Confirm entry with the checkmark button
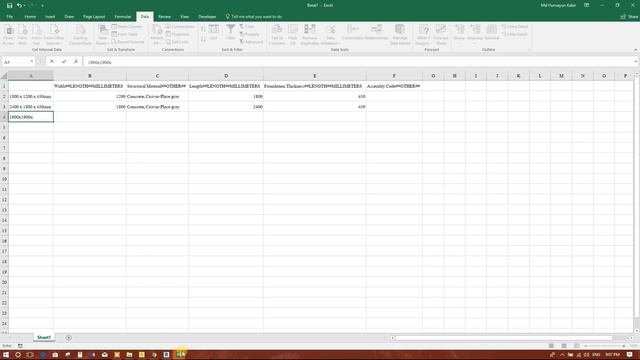The height and width of the screenshot is (360, 640). [64, 62]
